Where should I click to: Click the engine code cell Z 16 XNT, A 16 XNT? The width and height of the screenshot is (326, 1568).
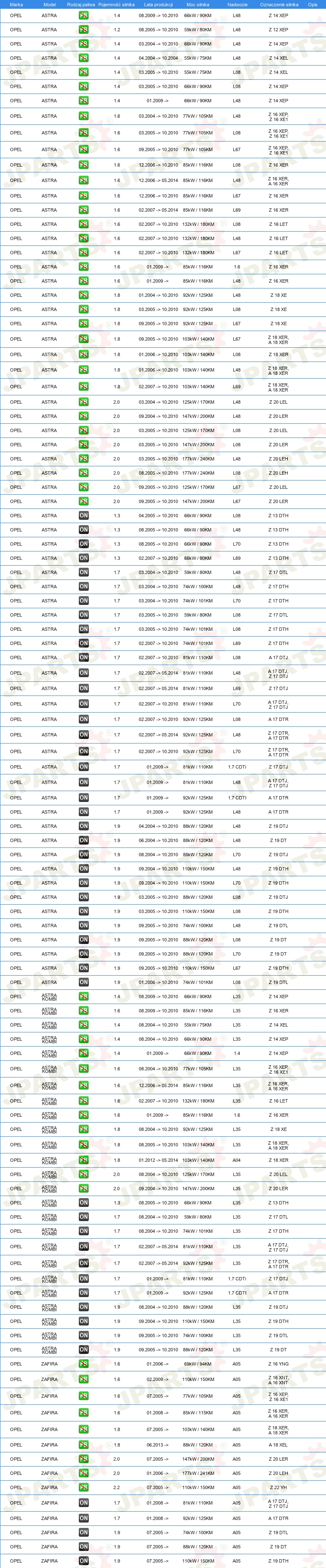tap(278, 1379)
